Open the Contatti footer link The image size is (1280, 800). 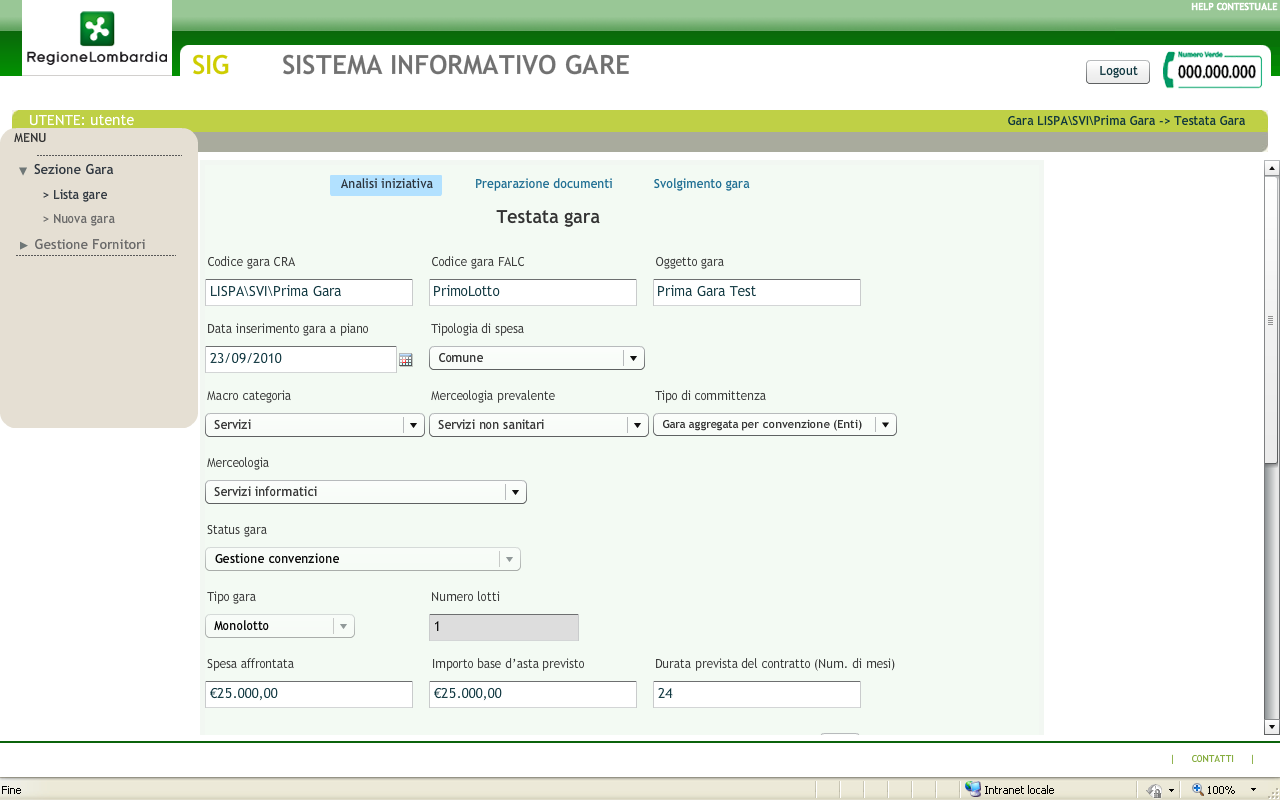1212,759
